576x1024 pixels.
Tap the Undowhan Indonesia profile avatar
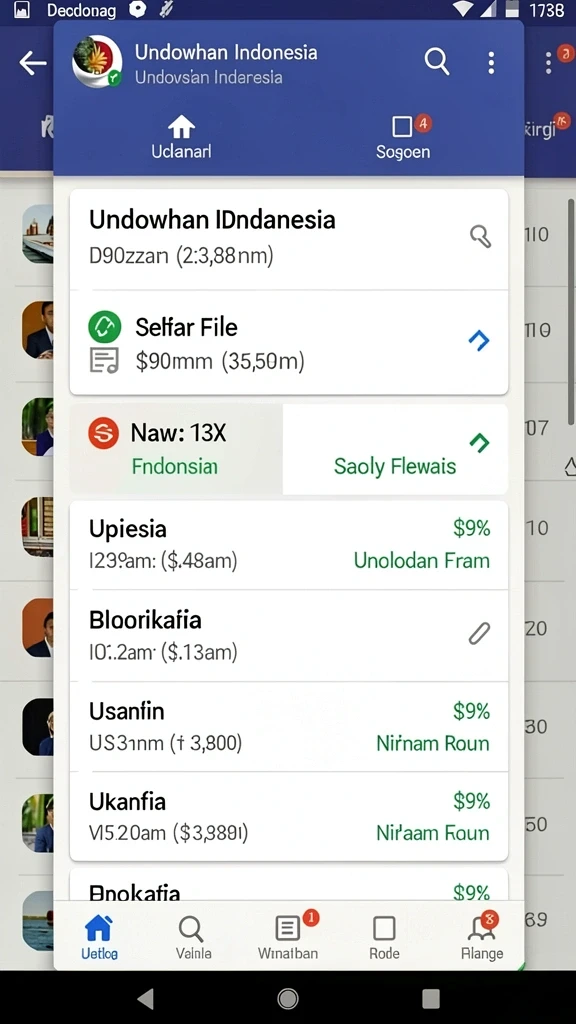[x=97, y=62]
